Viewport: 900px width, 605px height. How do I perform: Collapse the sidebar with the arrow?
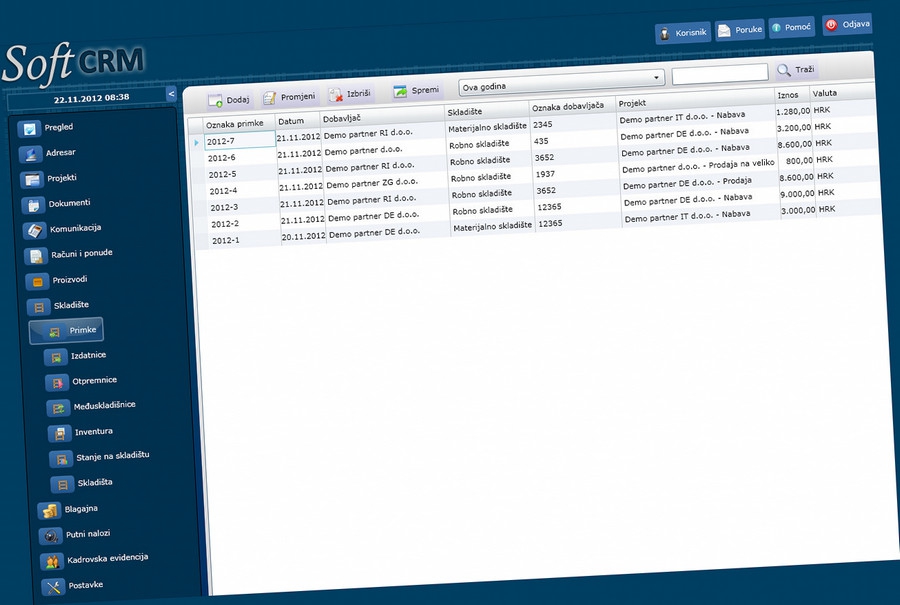click(x=171, y=94)
